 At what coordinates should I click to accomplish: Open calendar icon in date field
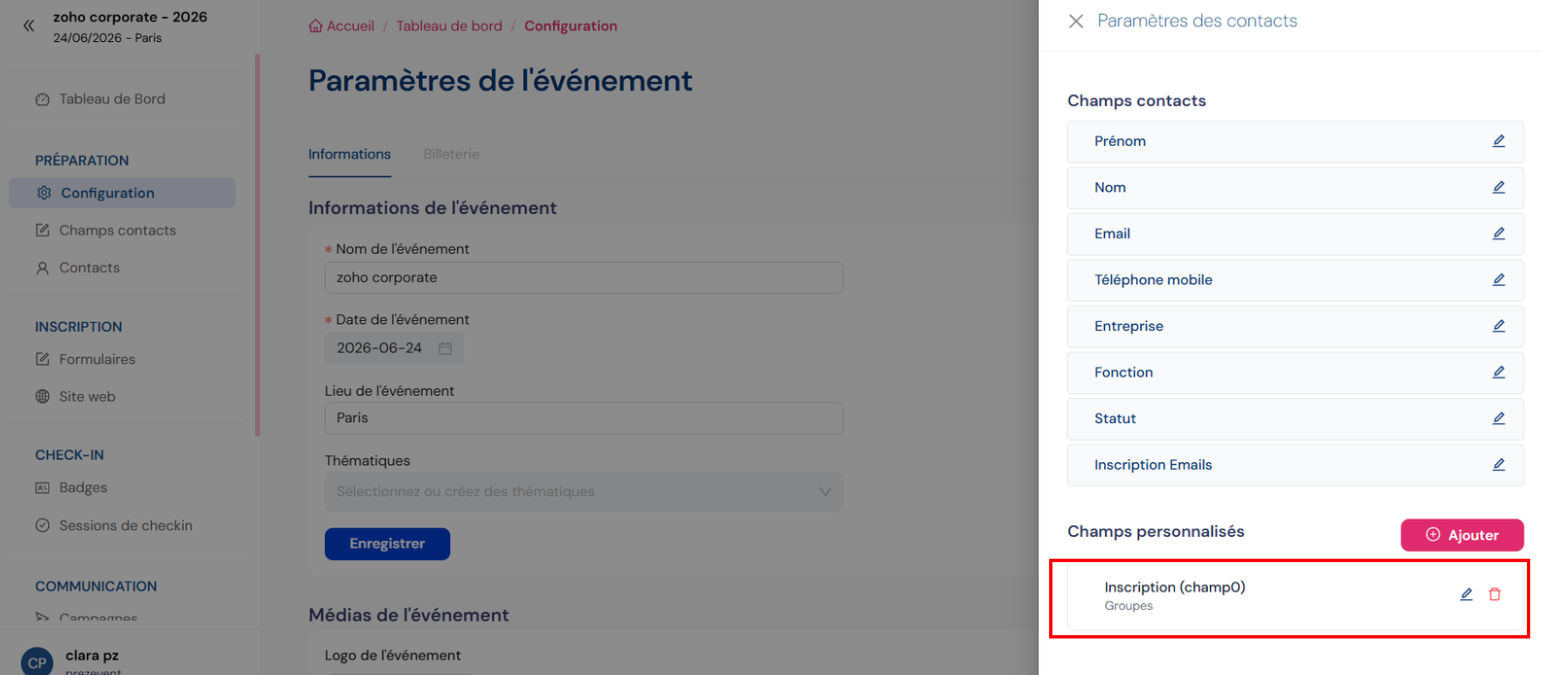pos(445,348)
